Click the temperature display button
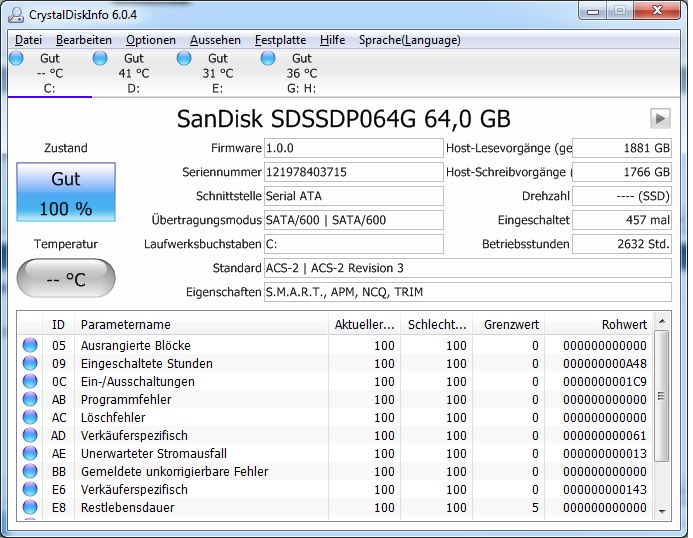Image resolution: width=693 pixels, height=538 pixels. [x=66, y=279]
